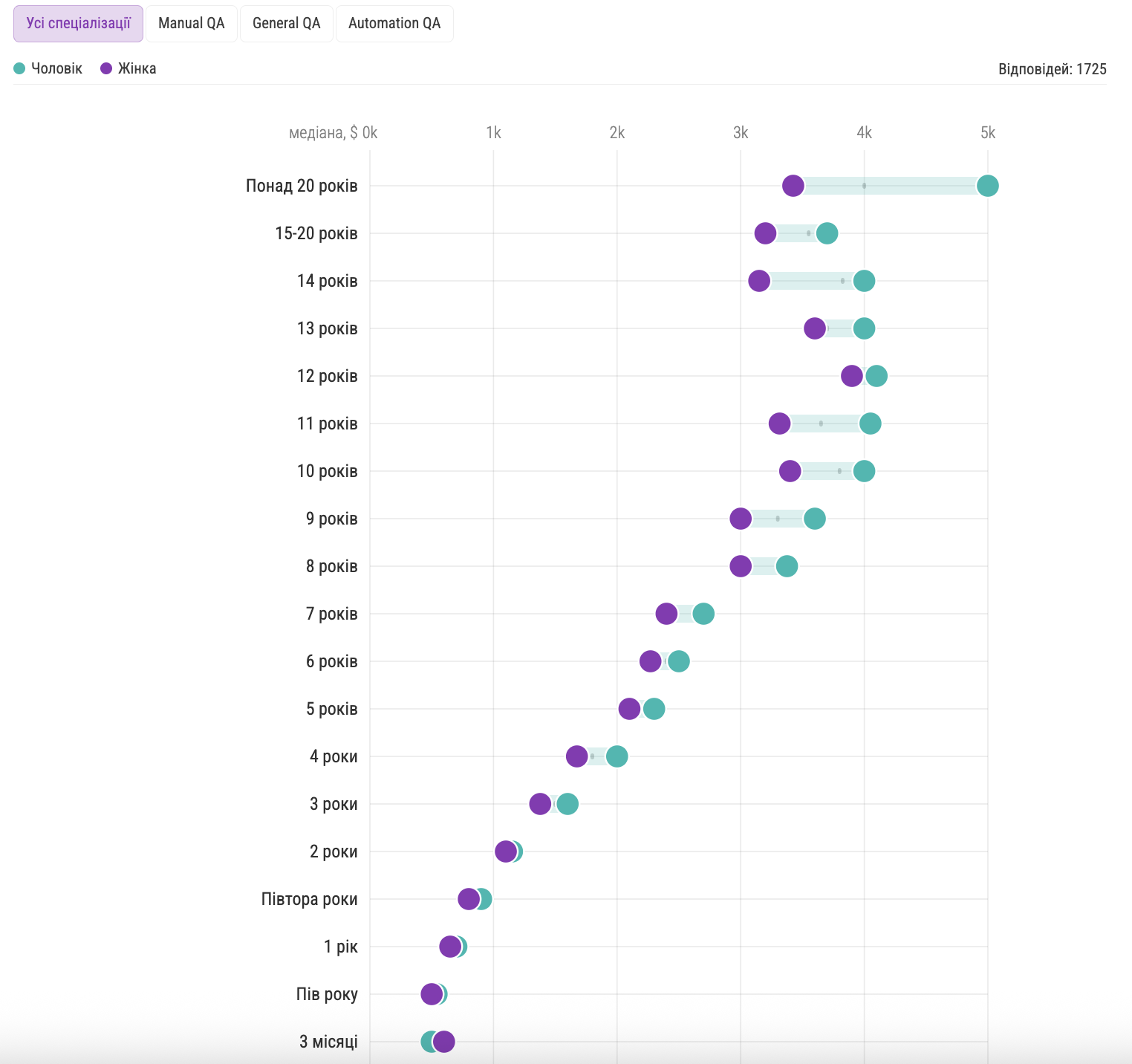Toggle the Чоловік legend item

48,68
